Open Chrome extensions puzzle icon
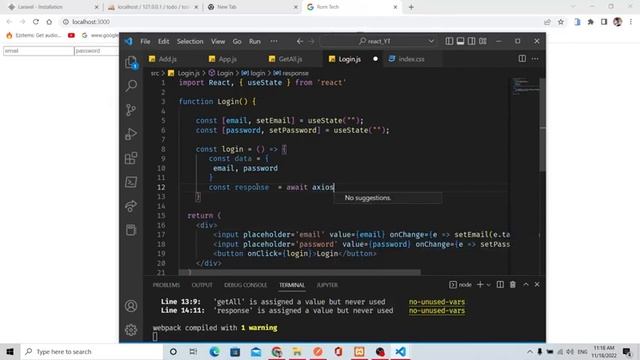 (590, 22)
